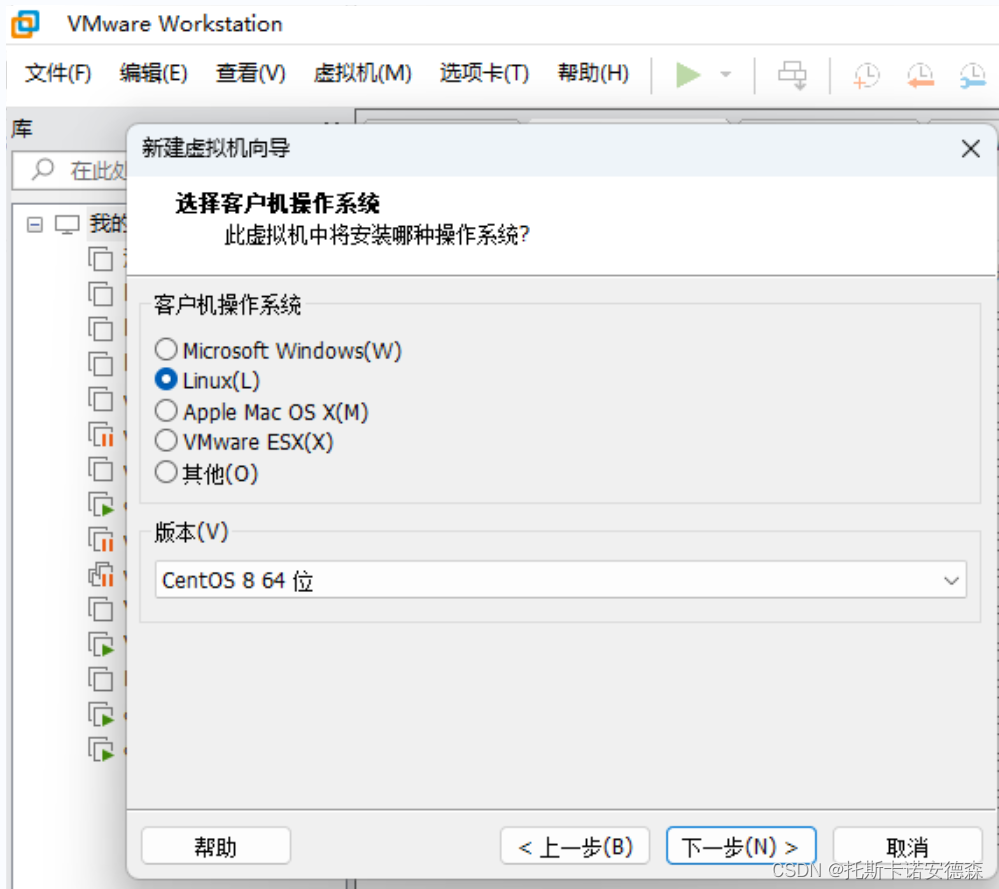This screenshot has width=999, height=889.
Task: Click the 选择客户机操作系统 heading
Action: tap(277, 204)
